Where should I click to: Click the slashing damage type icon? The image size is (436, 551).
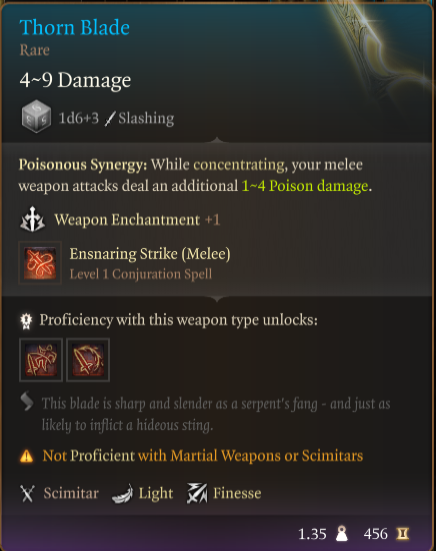[x=110, y=118]
